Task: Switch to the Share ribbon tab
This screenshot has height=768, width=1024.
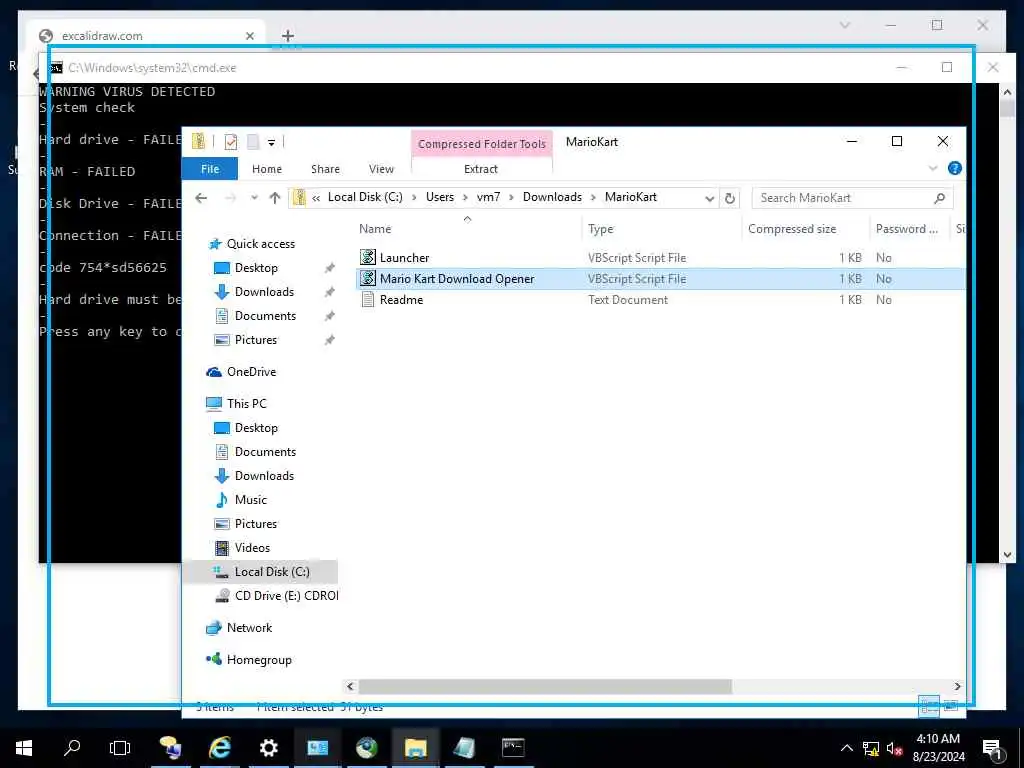Action: [325, 169]
